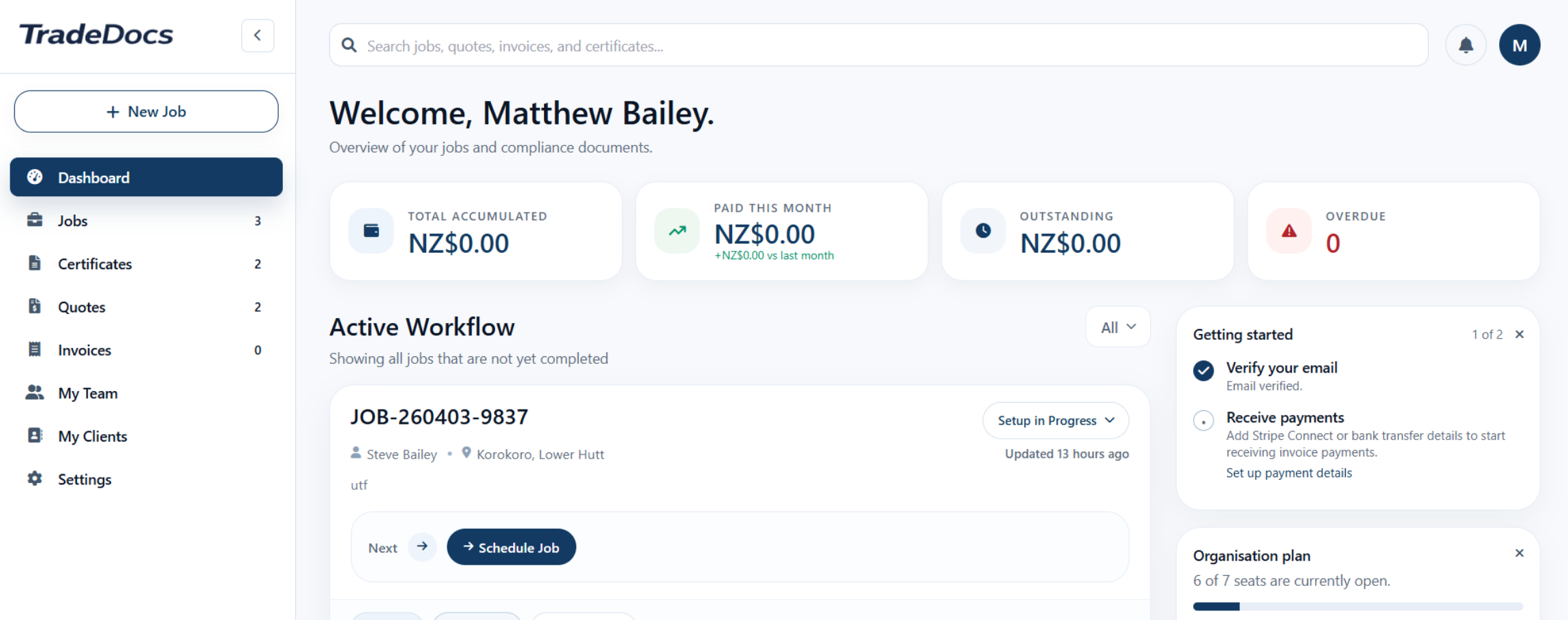Click the New Job button
This screenshot has height=620, width=1568.
(x=146, y=111)
